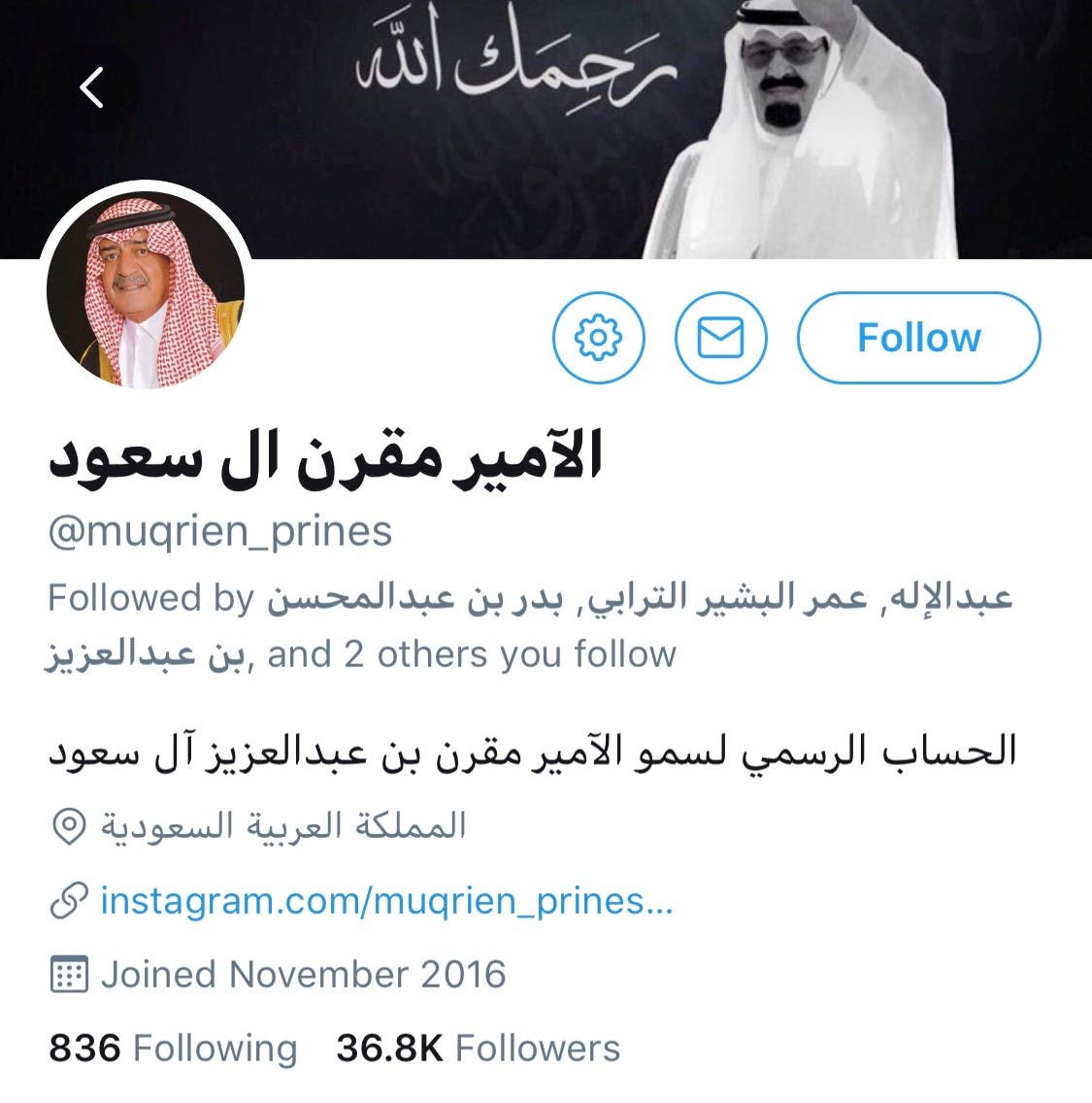The width and height of the screenshot is (1092, 1103).
Task: Click the Follow button
Action: tap(919, 338)
